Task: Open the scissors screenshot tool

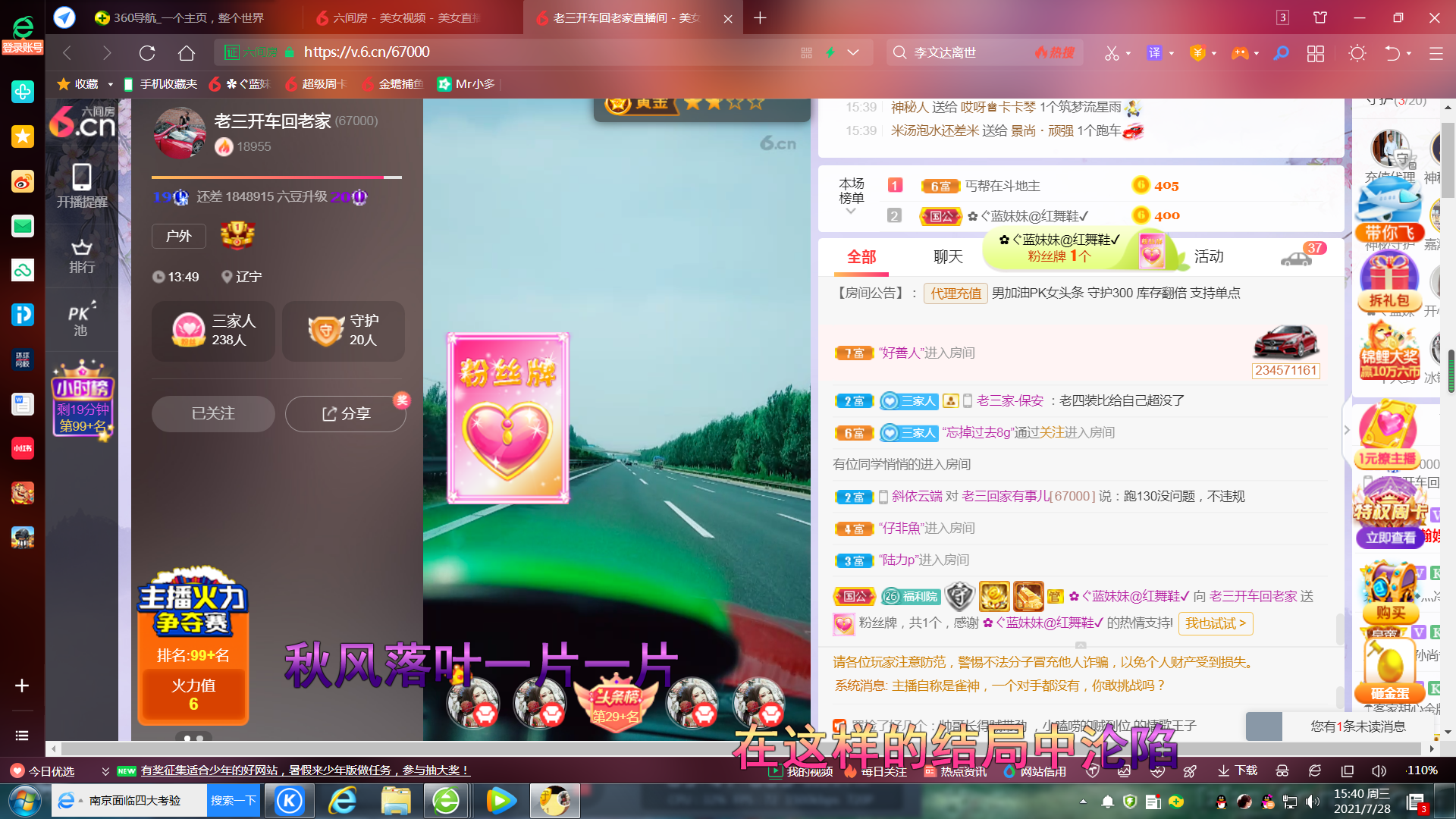Action: [x=1111, y=52]
